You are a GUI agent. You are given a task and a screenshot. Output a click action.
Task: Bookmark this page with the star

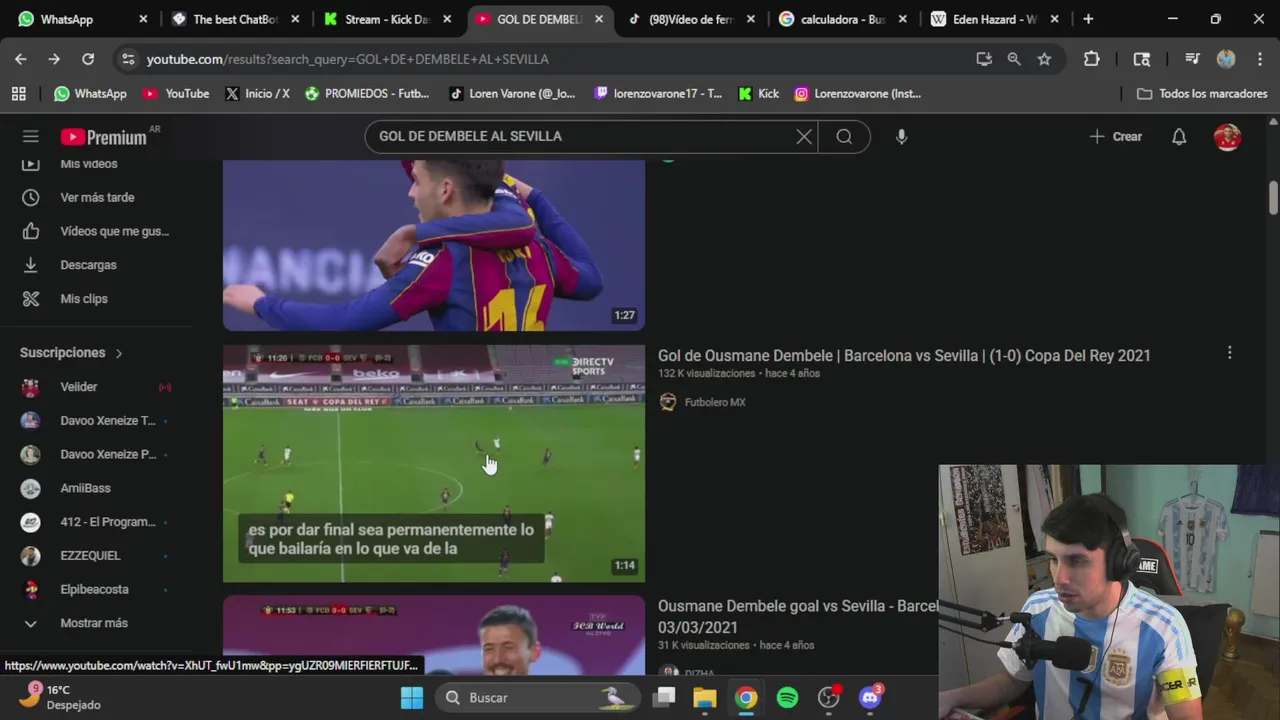coord(1044,59)
